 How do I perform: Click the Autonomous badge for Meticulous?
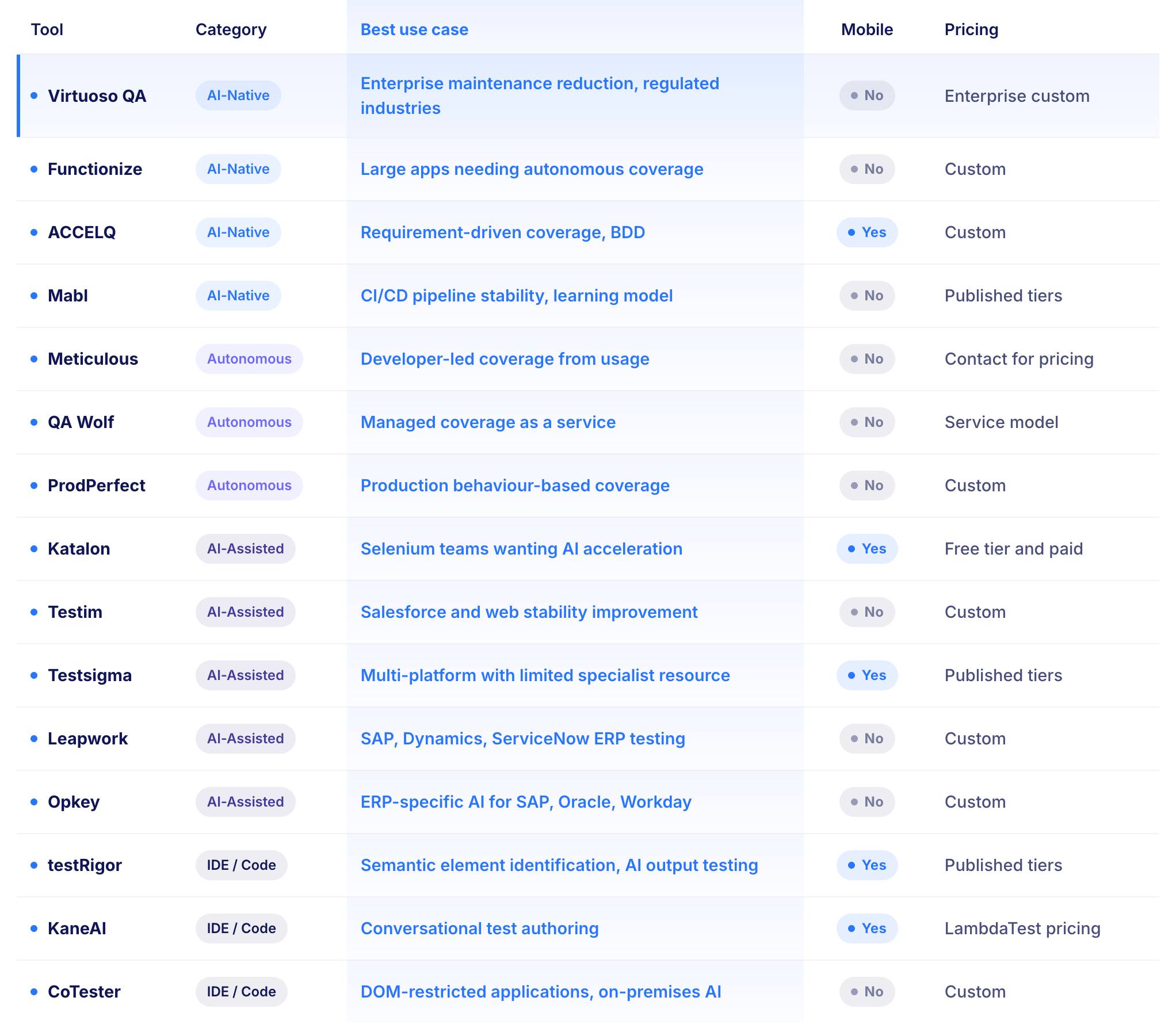(x=249, y=359)
